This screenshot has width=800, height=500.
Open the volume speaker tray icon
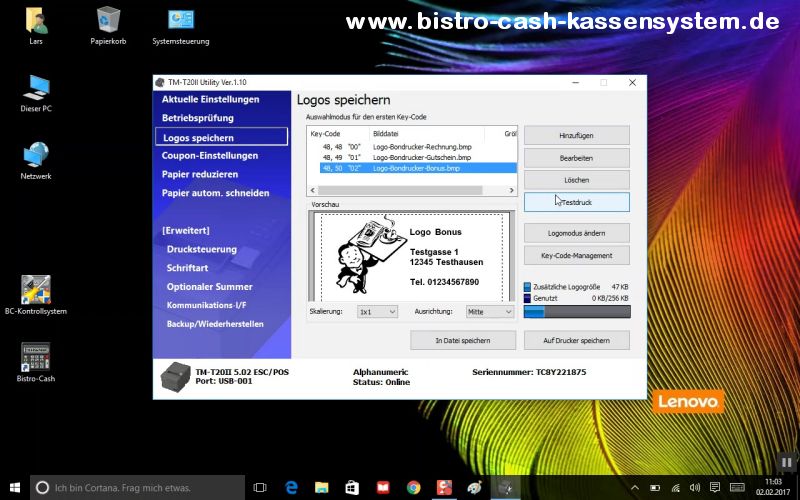695,487
